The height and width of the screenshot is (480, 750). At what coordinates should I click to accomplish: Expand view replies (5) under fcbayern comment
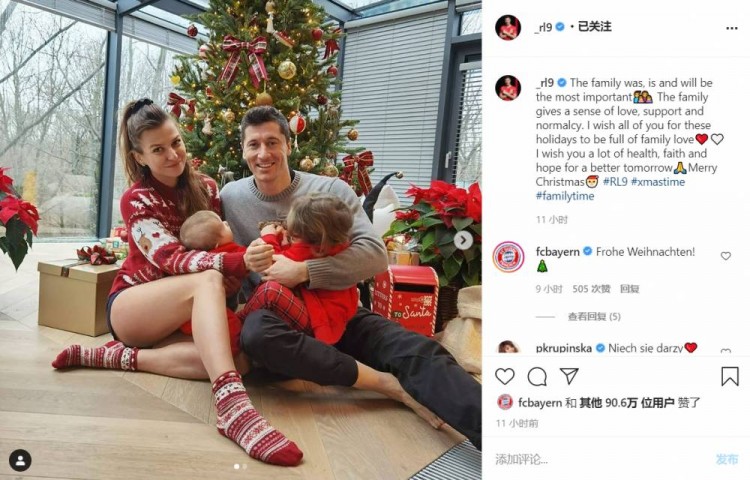(594, 316)
